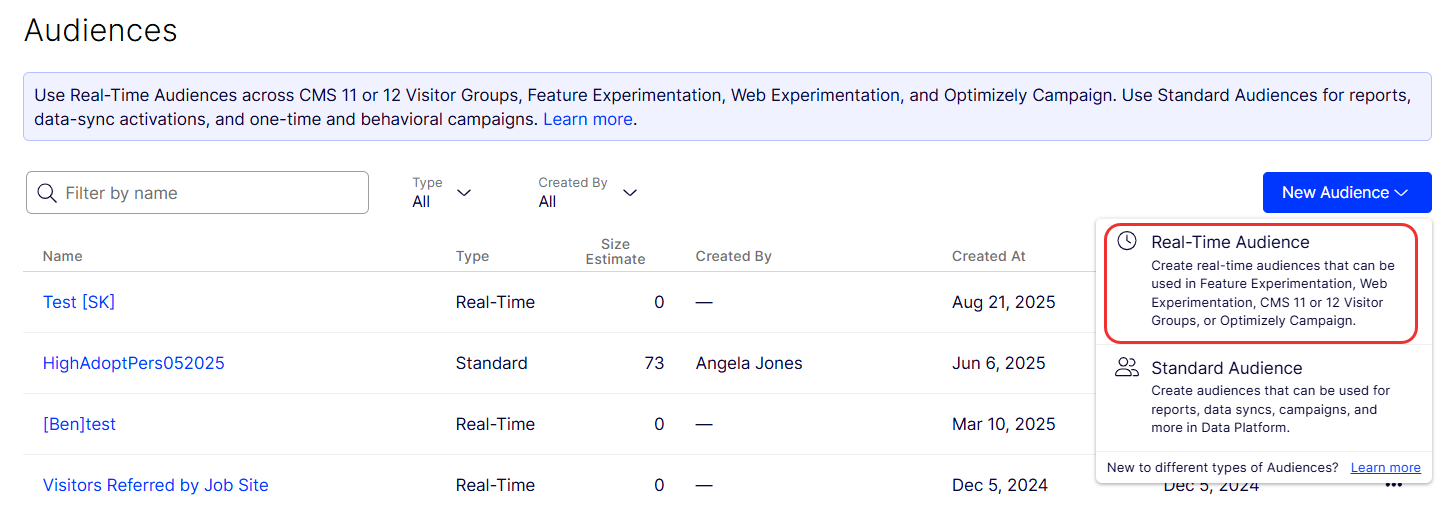Click Learn more in the dropdown footer
This screenshot has height=505, width=1454.
(x=1385, y=467)
